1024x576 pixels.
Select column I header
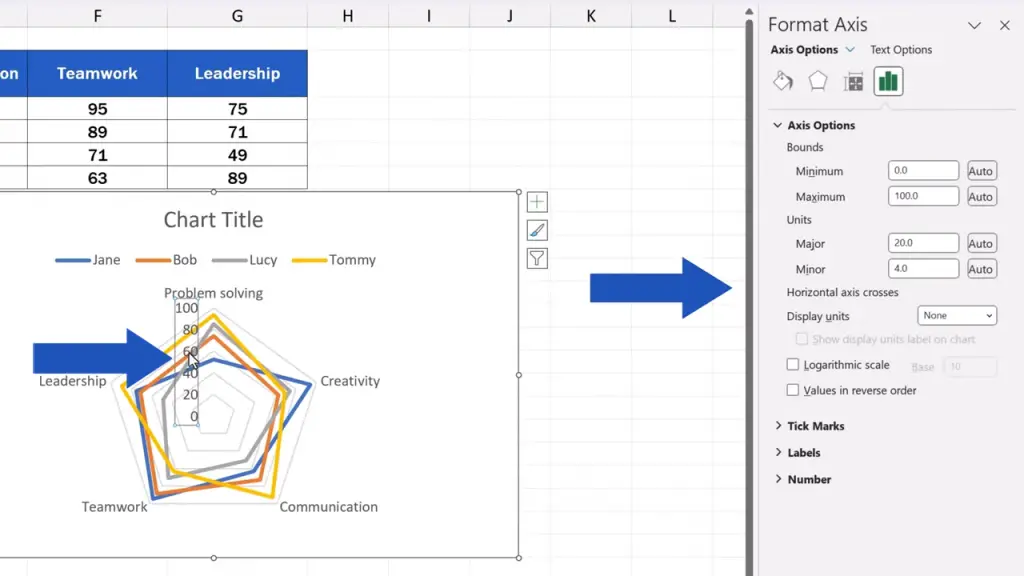[x=429, y=16]
